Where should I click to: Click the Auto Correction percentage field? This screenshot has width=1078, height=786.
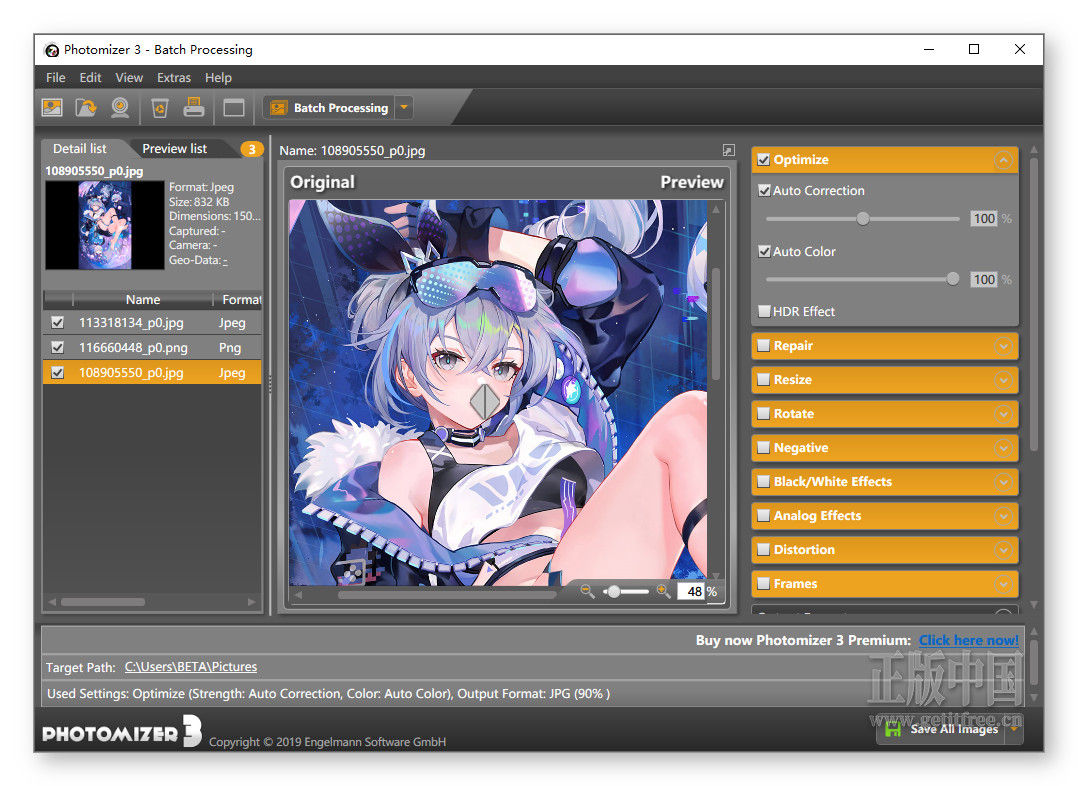984,219
